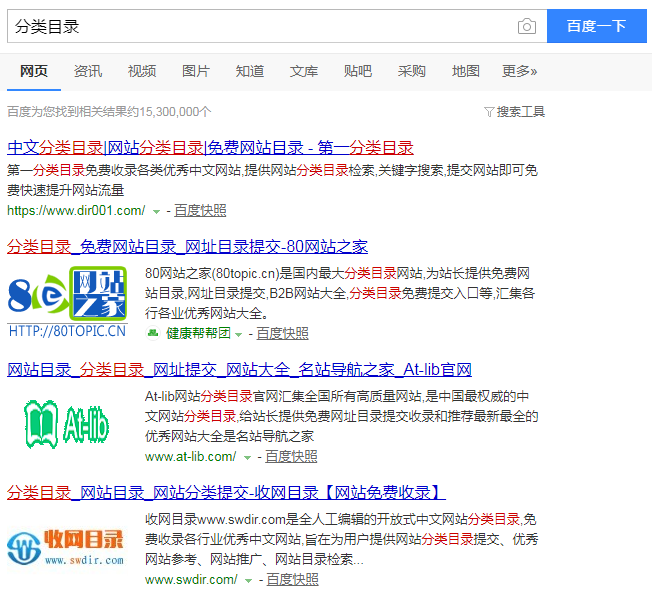Viewport: 652px width, 591px height.
Task: Open the 图片 tab
Action: tap(196, 71)
